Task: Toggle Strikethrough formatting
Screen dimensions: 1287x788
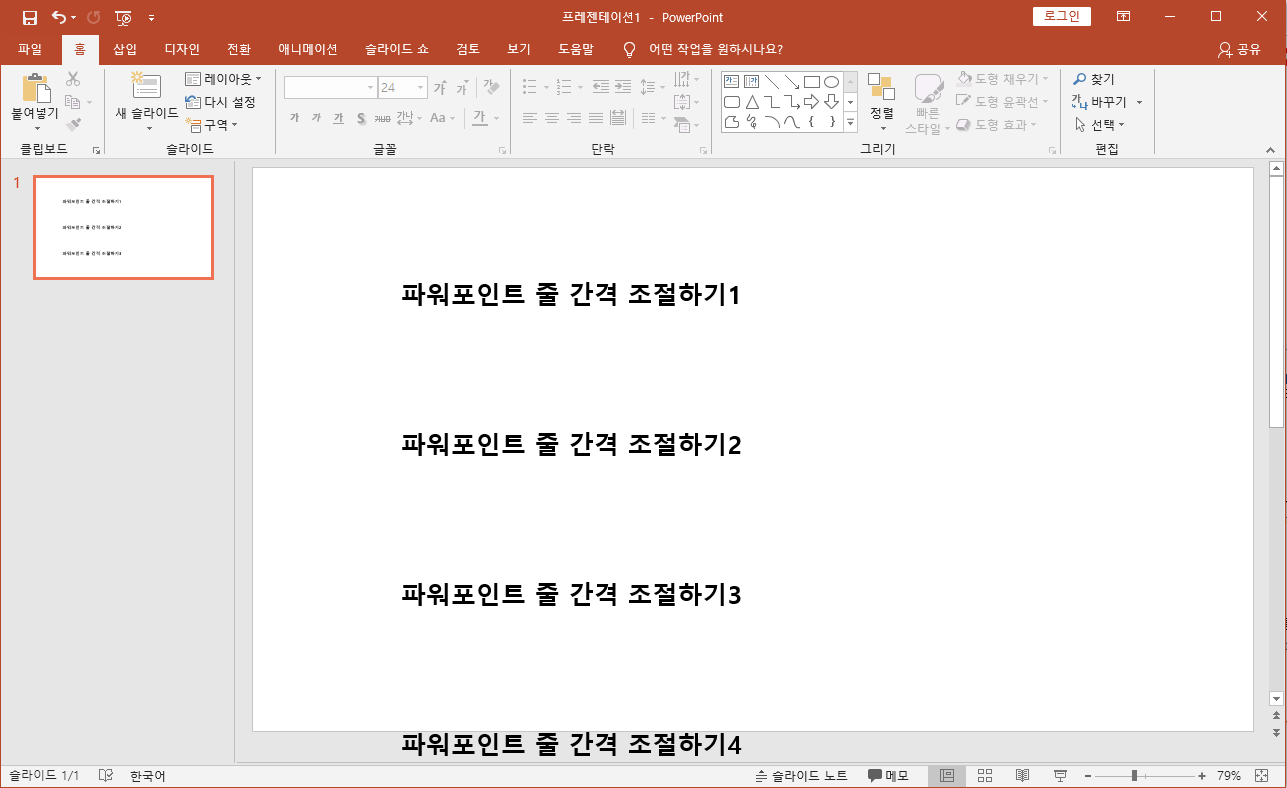Action: 382,118
